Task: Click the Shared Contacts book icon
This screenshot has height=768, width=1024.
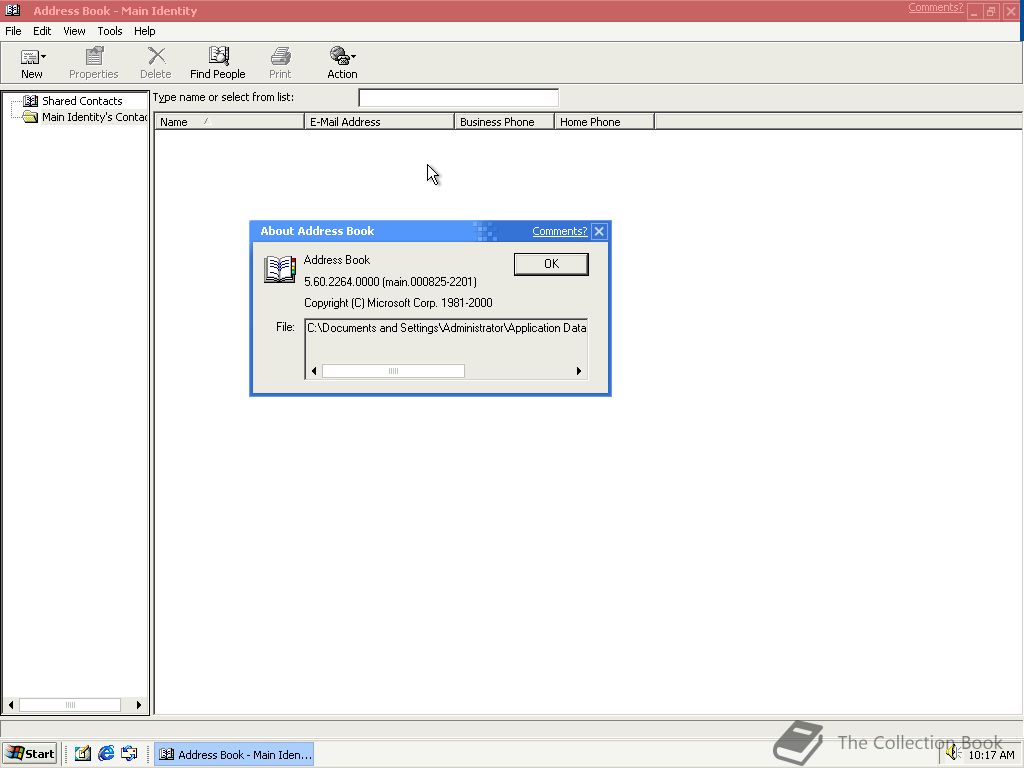Action: [x=30, y=101]
